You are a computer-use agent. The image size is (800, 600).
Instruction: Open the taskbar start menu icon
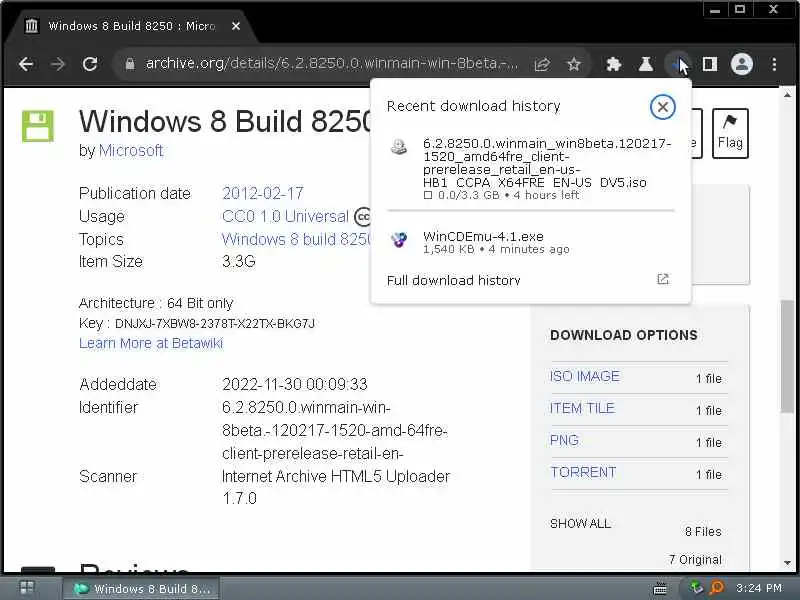[x=27, y=588]
